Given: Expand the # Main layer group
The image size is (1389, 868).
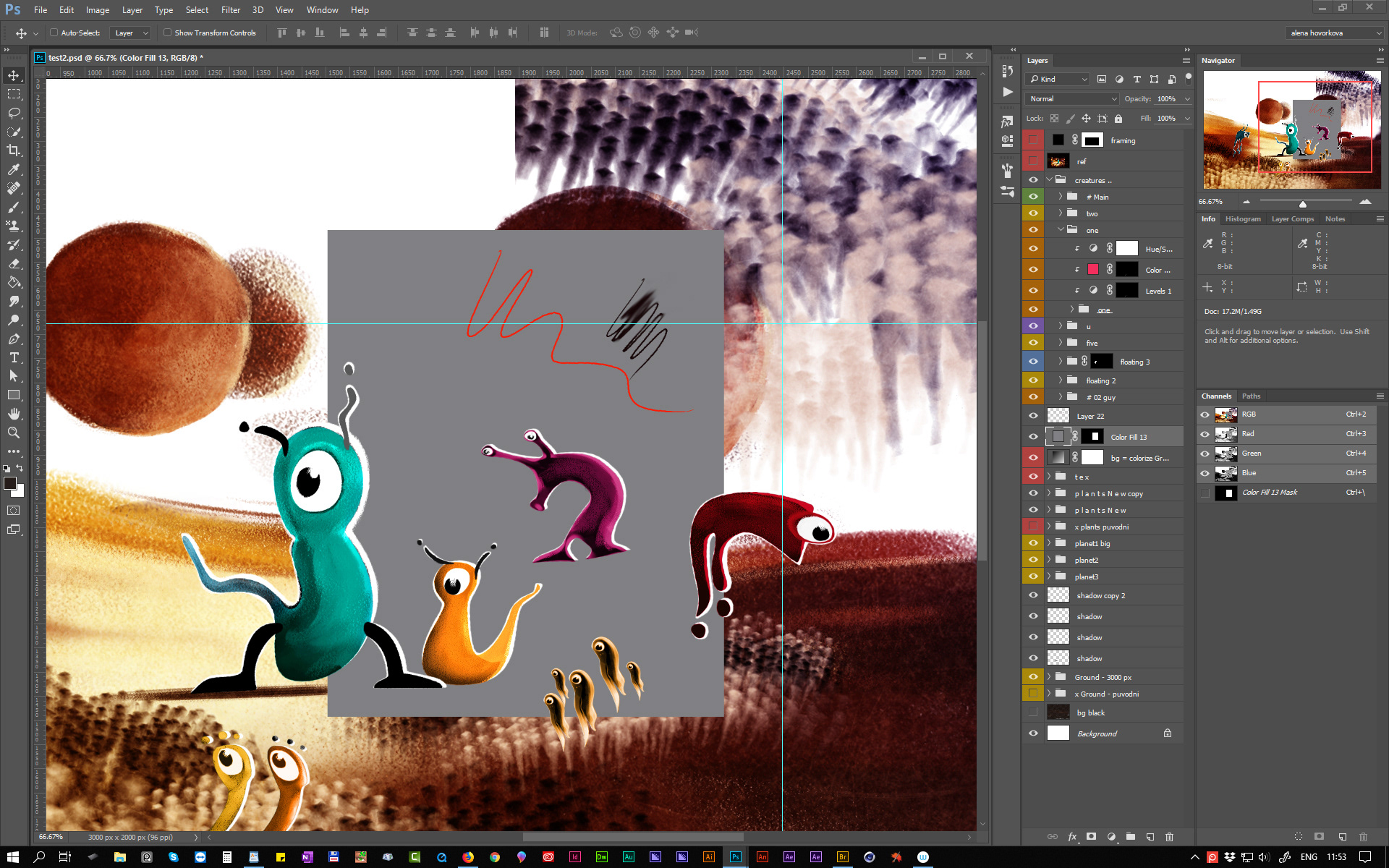Looking at the screenshot, I should pyautogui.click(x=1061, y=197).
